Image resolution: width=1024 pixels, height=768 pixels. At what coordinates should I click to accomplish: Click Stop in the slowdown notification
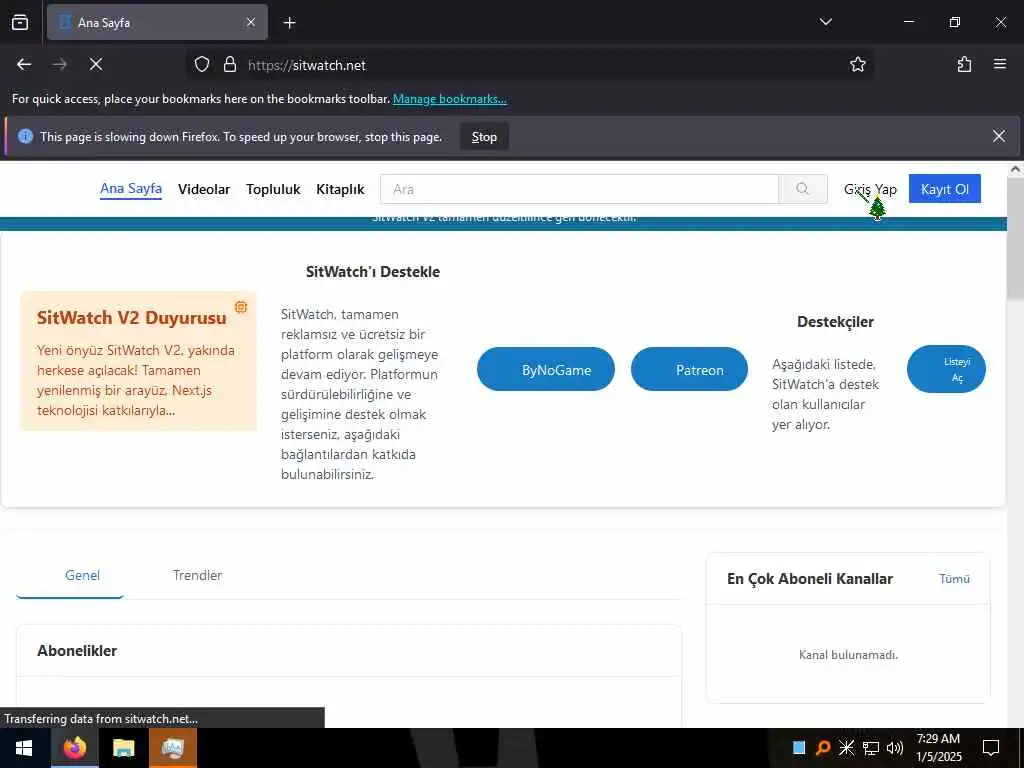484,136
